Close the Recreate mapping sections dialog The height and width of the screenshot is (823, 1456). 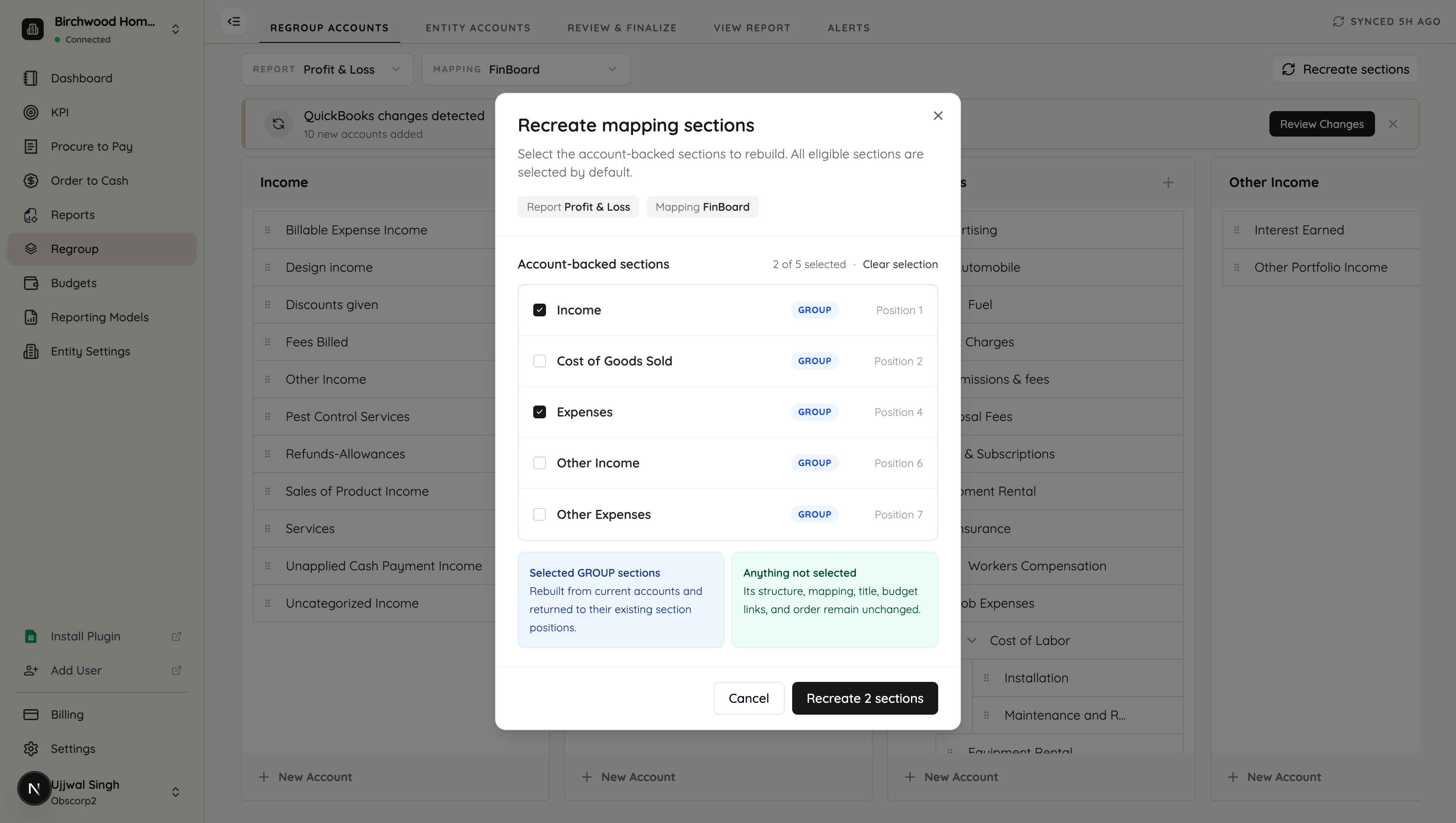pos(938,115)
